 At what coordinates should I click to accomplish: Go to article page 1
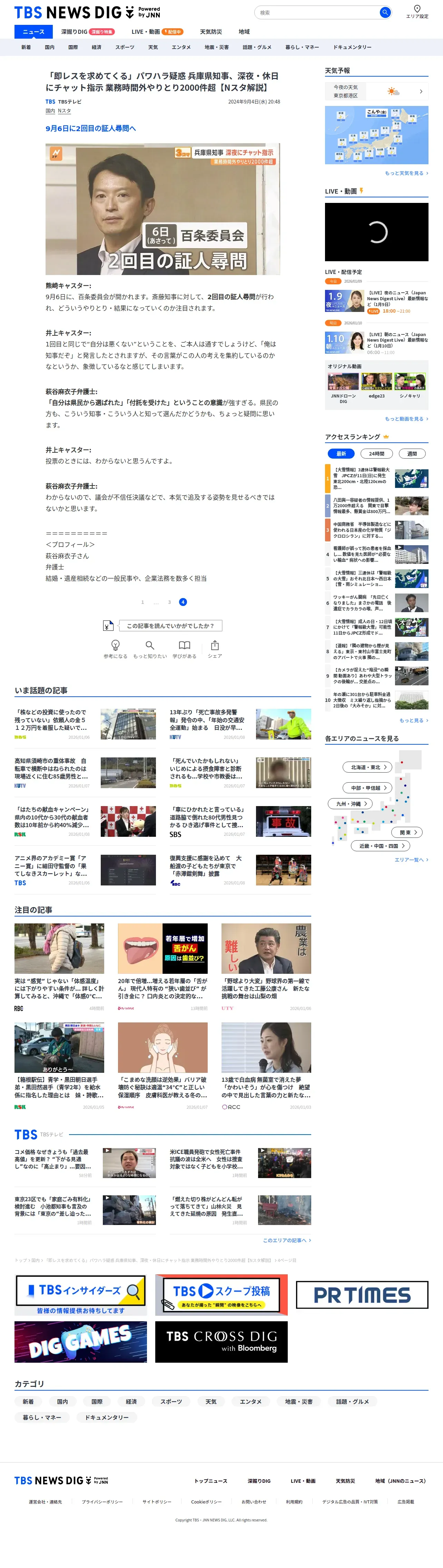tap(142, 602)
